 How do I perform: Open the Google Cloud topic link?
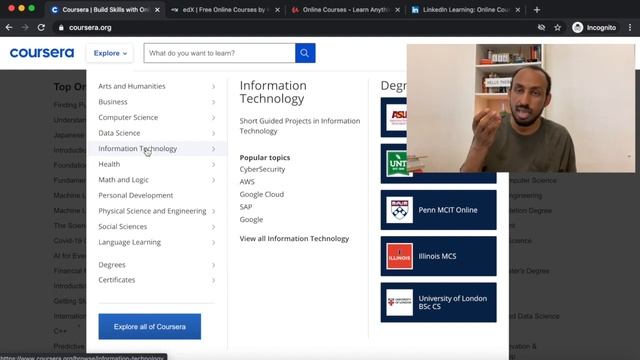point(262,194)
